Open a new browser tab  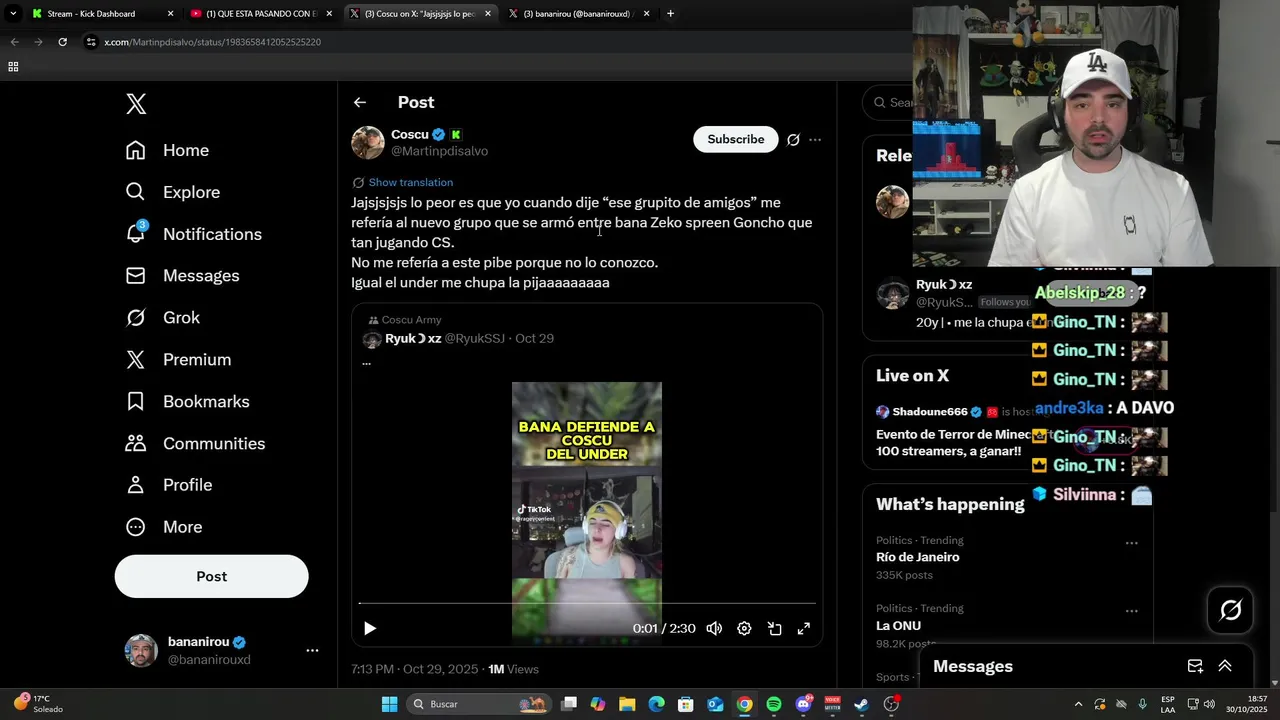[670, 14]
